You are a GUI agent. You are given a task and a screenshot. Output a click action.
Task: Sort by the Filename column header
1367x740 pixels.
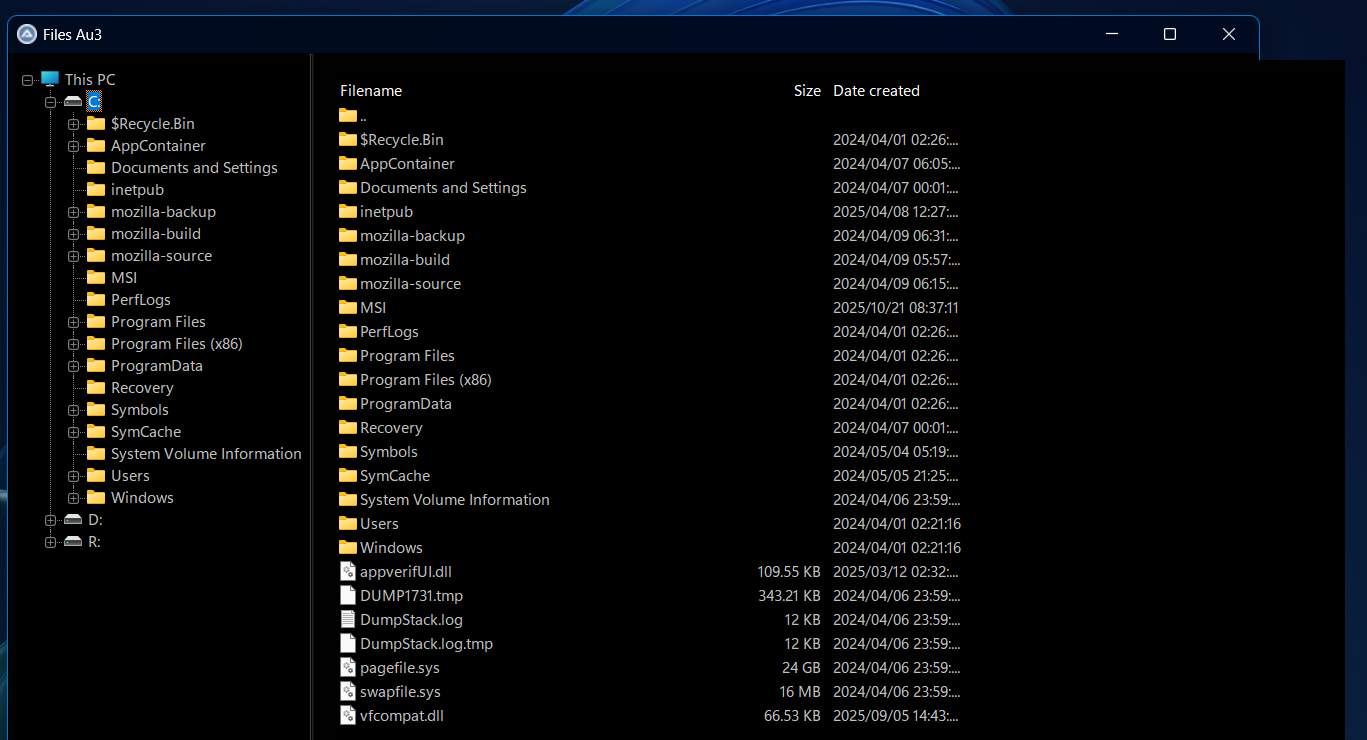click(x=371, y=91)
